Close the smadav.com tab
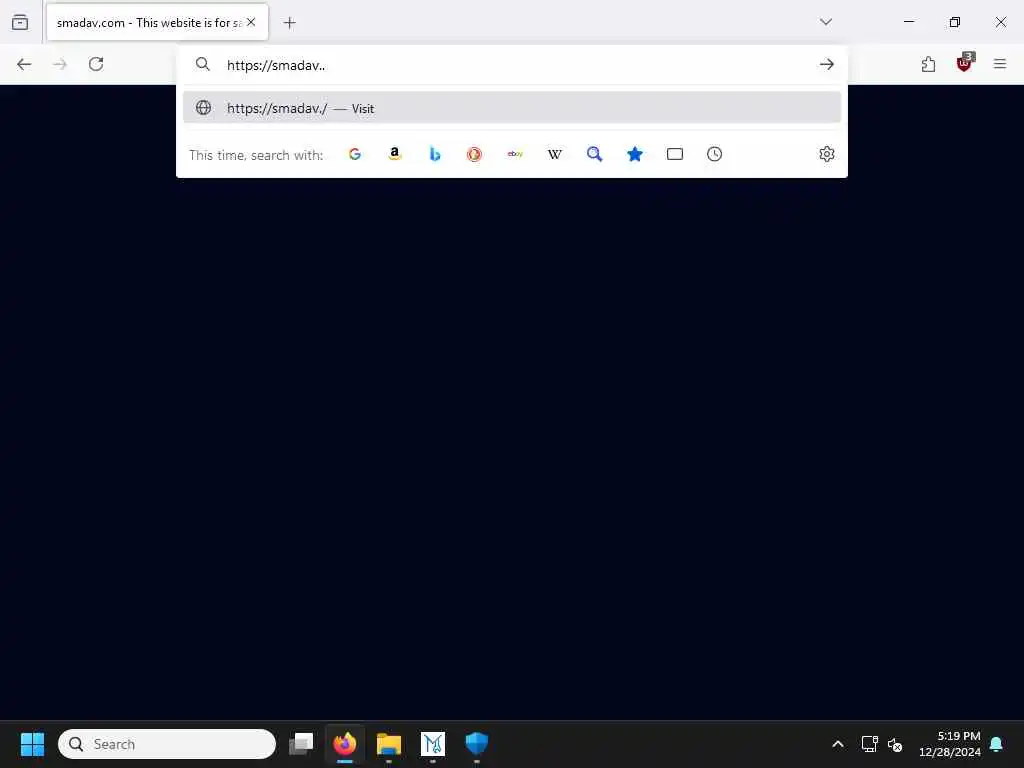 (x=251, y=22)
